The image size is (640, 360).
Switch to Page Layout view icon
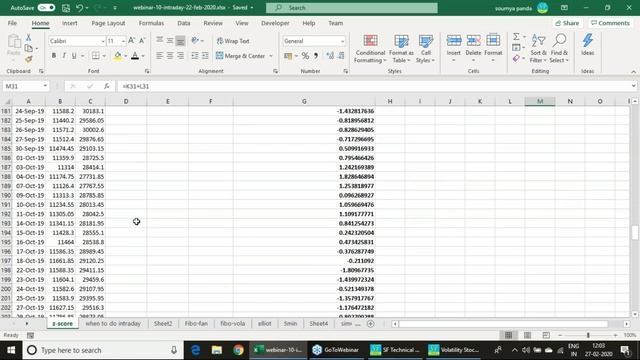pyautogui.click(x=527, y=335)
